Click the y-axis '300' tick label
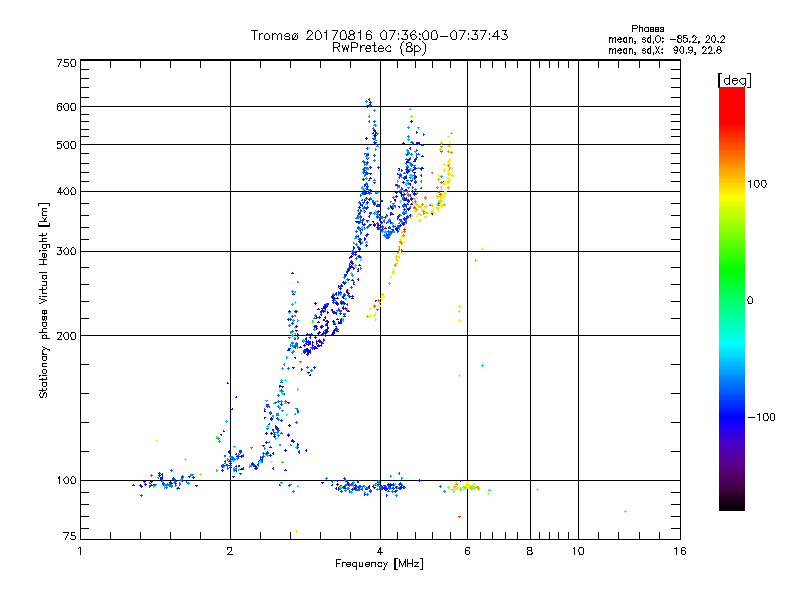 click(x=66, y=252)
